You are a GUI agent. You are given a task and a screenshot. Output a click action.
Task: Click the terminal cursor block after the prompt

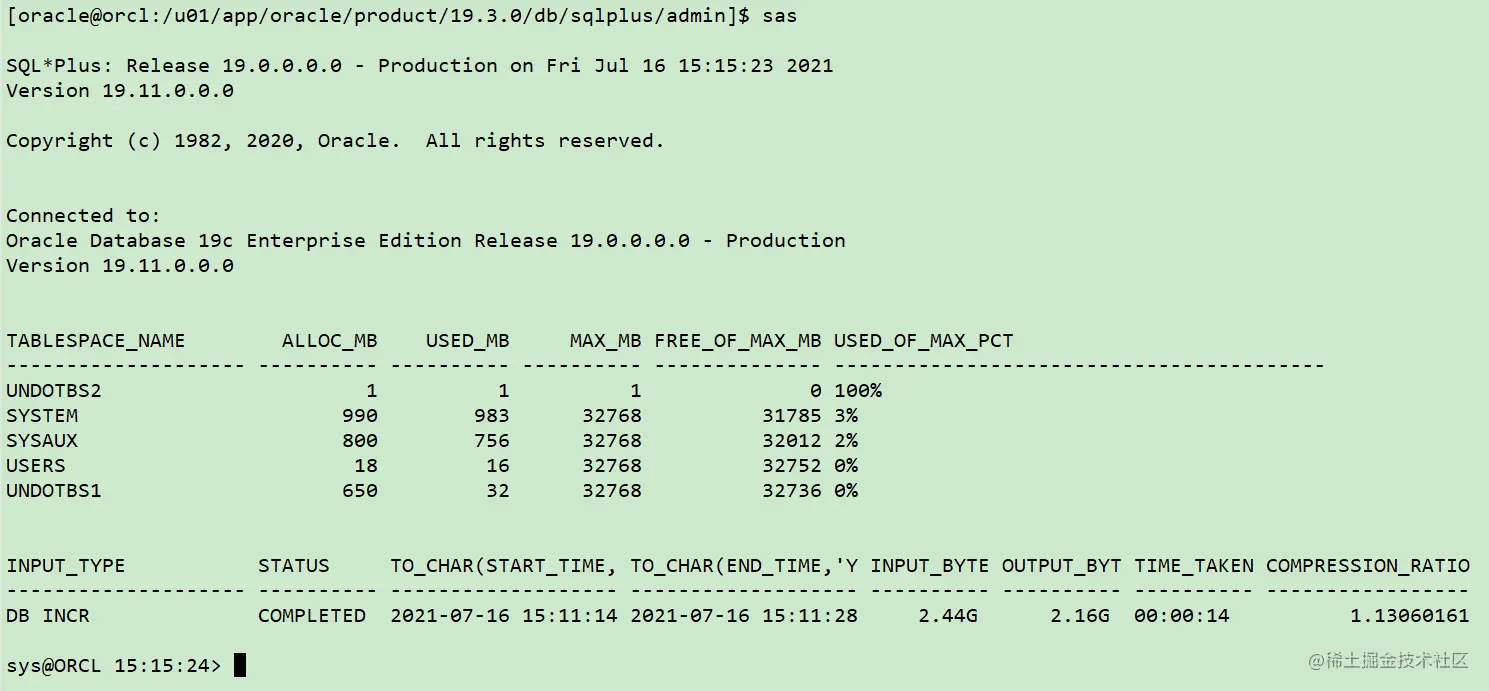(240, 665)
